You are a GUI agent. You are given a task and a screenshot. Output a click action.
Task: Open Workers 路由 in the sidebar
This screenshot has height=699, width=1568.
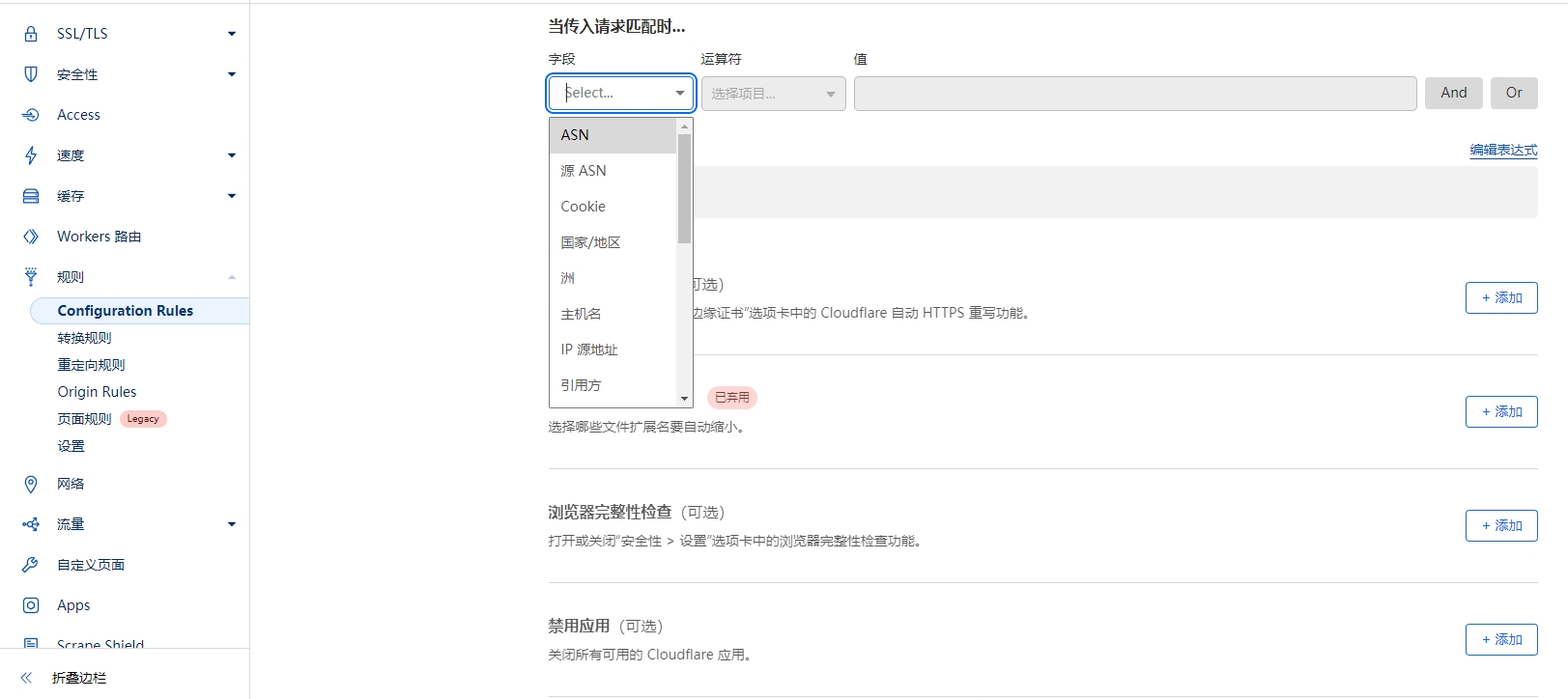coord(99,237)
